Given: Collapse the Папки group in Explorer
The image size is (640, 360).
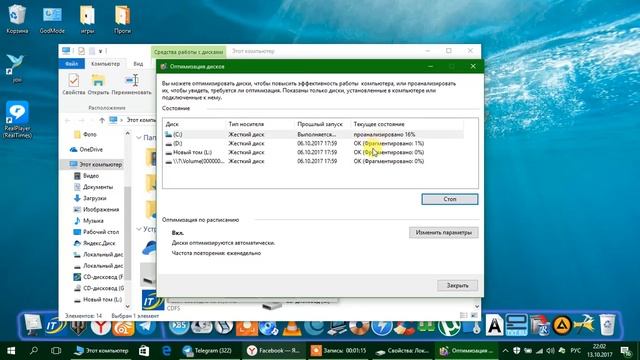Looking at the screenshot, I should 139,138.
